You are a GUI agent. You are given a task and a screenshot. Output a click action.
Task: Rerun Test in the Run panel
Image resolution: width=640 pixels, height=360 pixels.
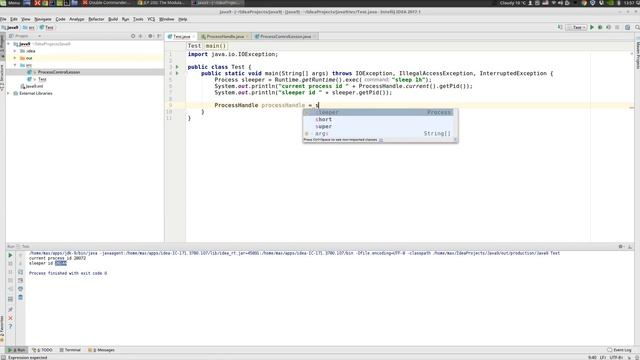(11, 255)
